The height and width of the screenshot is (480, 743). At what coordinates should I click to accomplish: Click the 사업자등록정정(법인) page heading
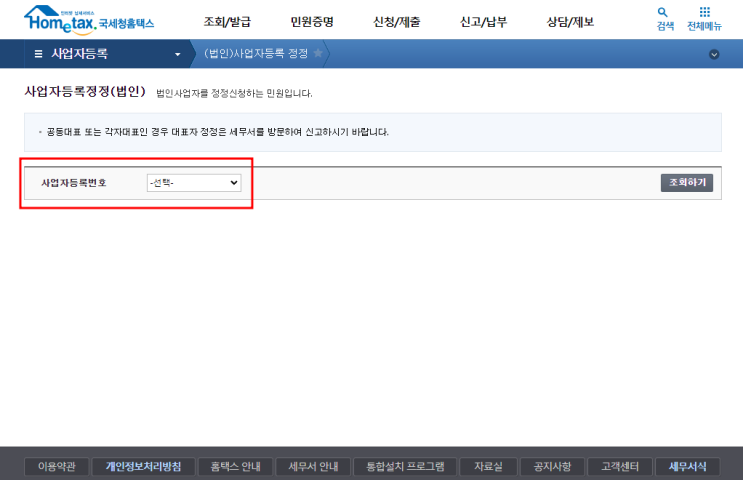coord(85,91)
